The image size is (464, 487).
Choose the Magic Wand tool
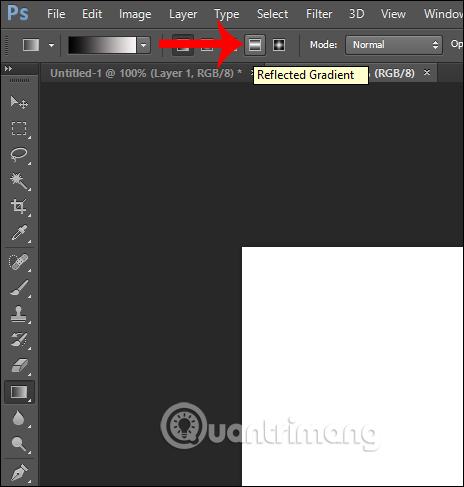point(19,180)
